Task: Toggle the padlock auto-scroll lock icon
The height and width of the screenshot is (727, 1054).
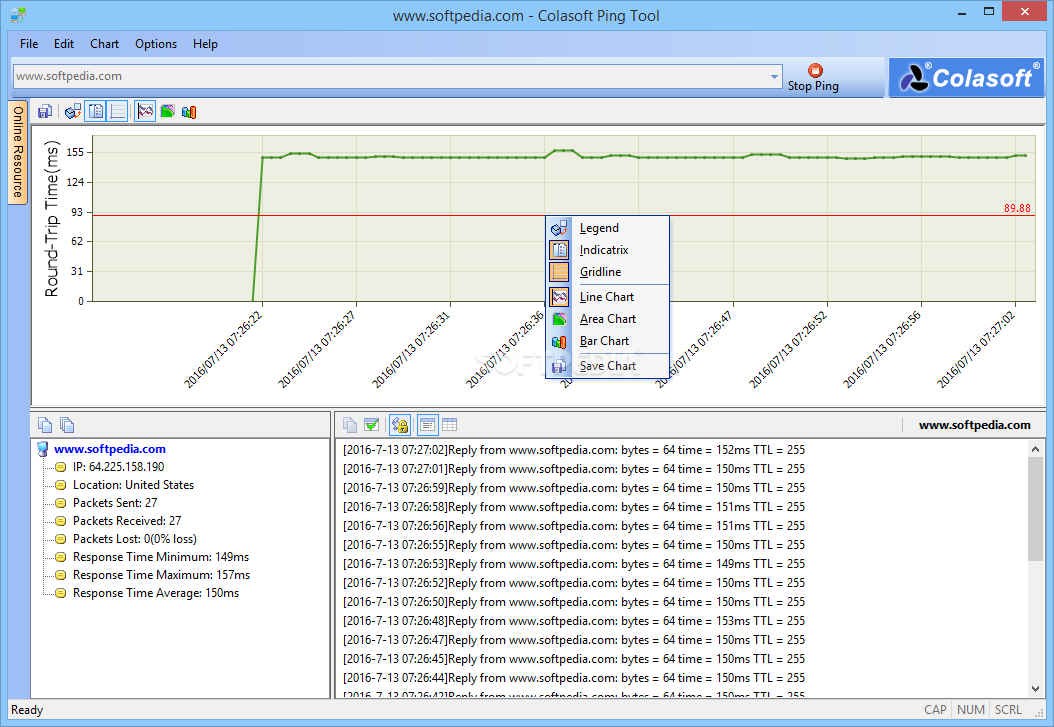Action: pos(400,425)
